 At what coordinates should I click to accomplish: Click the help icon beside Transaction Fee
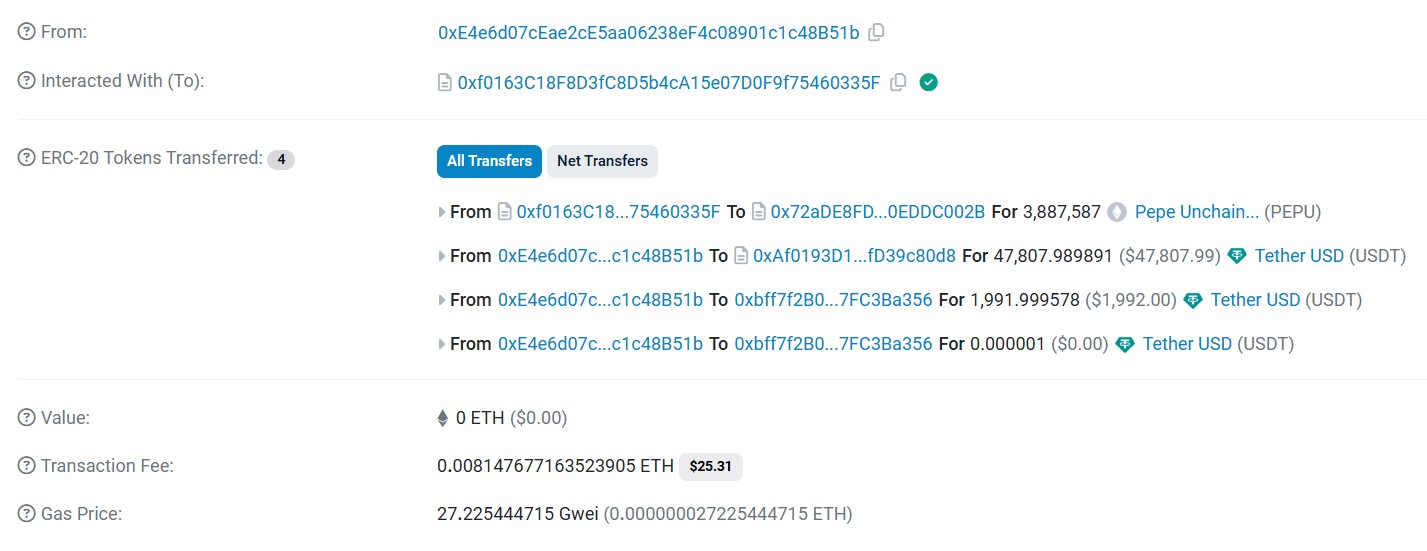[x=27, y=466]
